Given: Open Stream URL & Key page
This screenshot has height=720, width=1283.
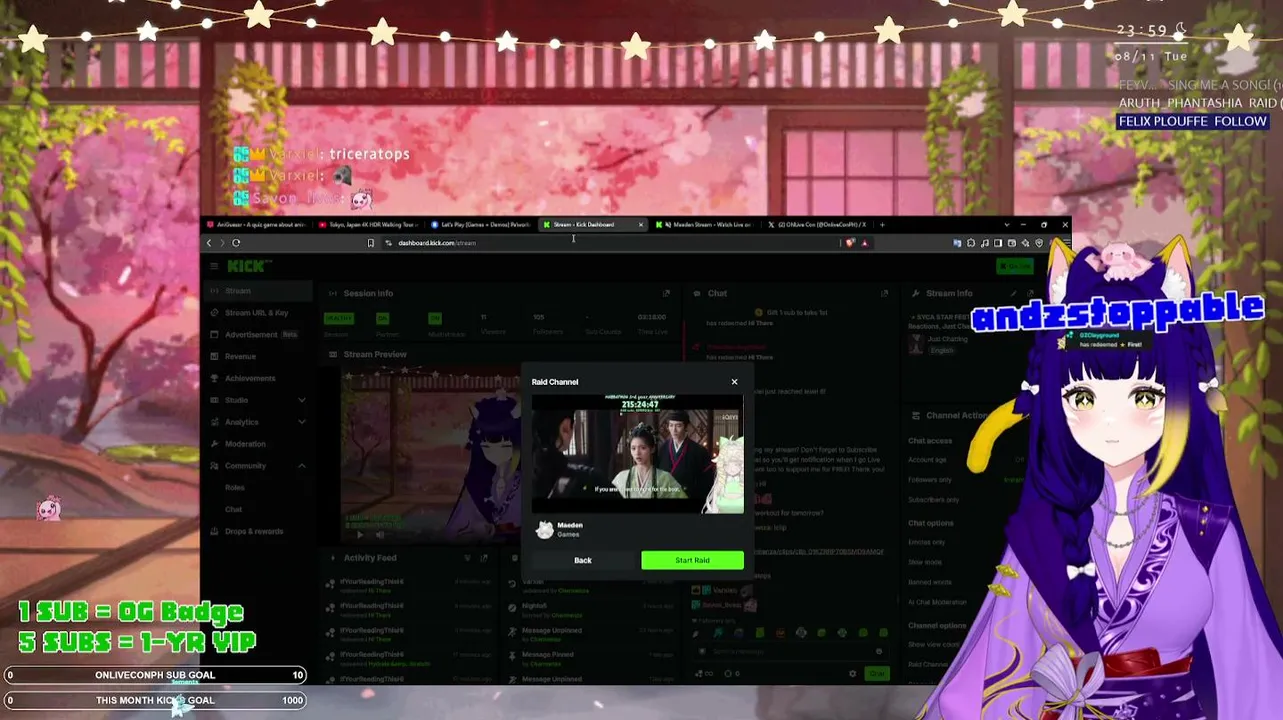Looking at the screenshot, I should (x=258, y=313).
